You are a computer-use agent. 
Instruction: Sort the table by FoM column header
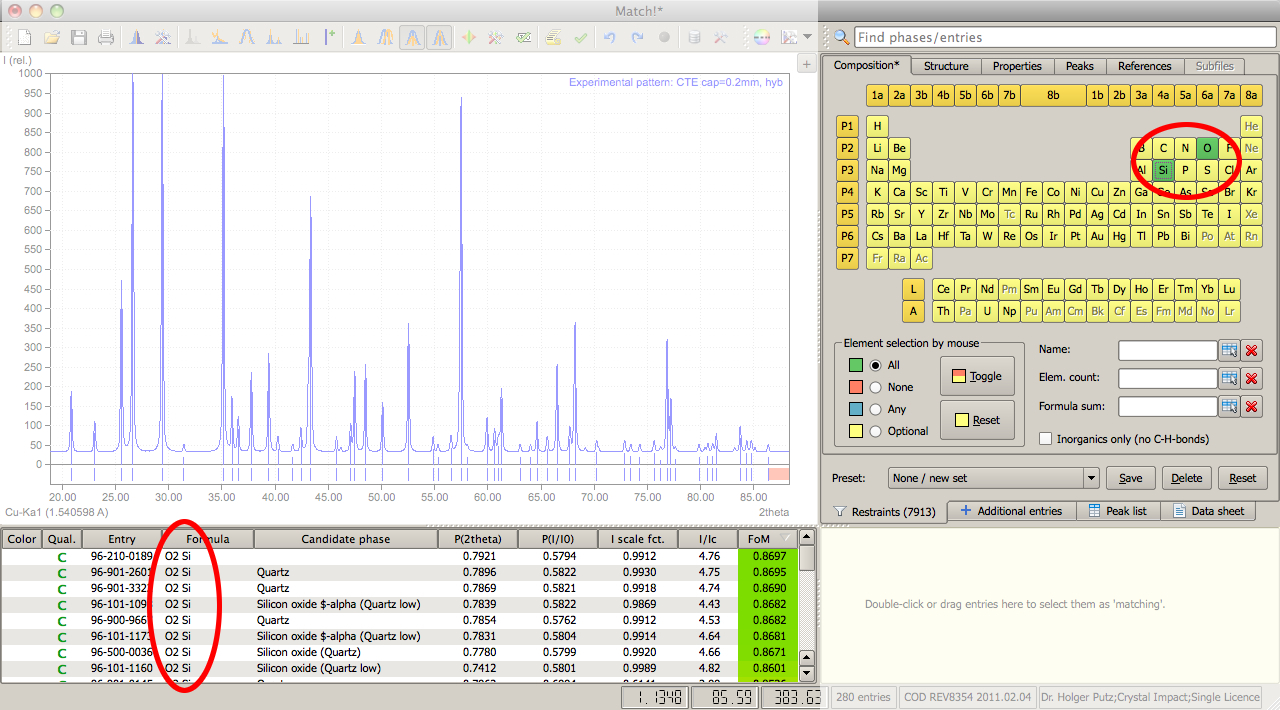pos(760,539)
